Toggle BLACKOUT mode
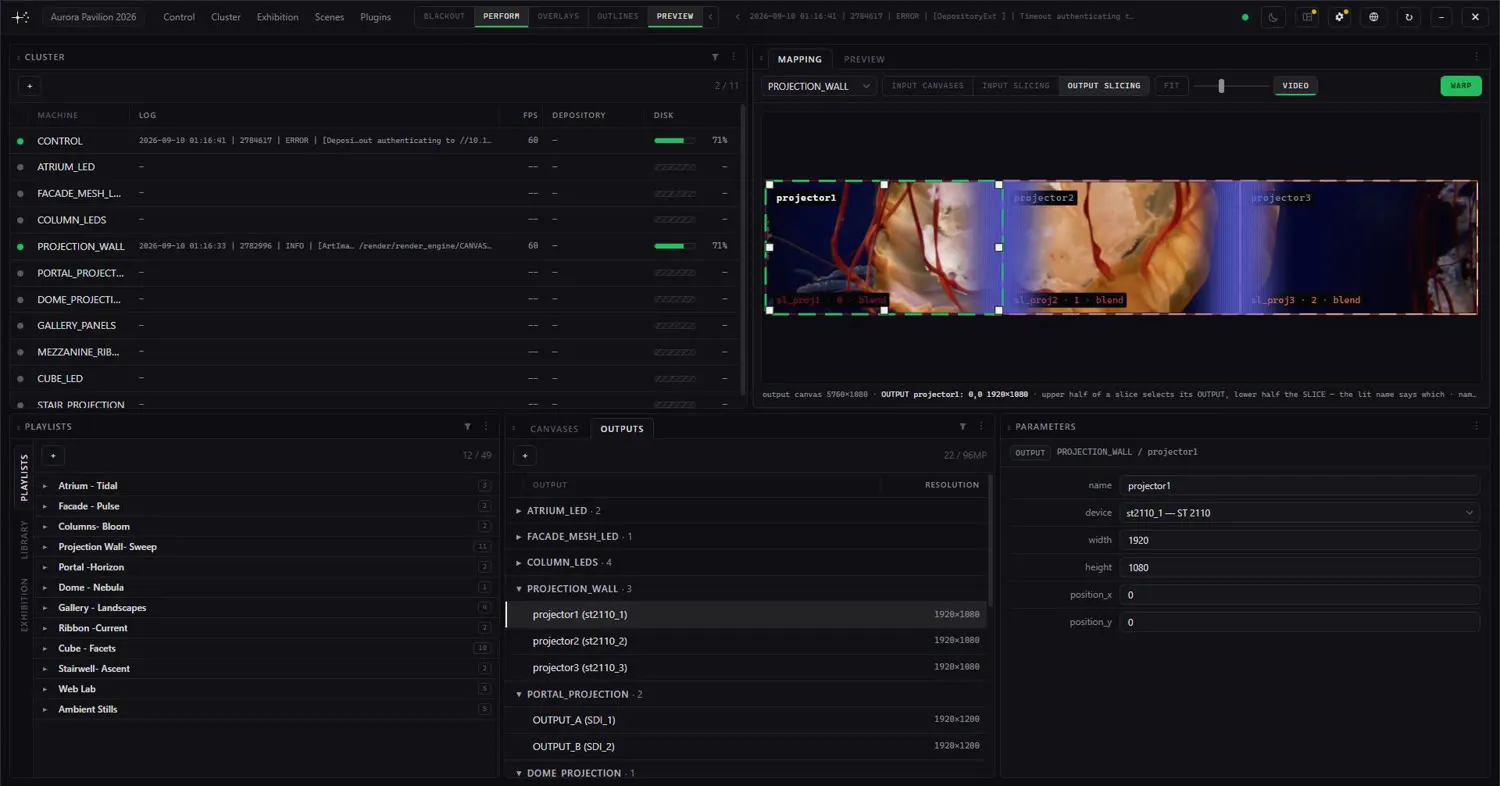 point(444,17)
